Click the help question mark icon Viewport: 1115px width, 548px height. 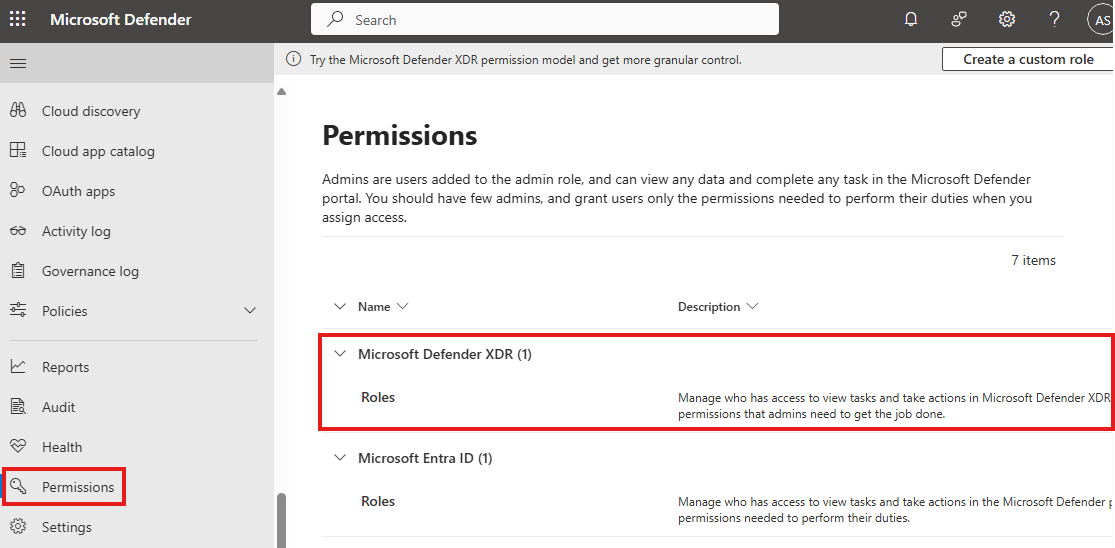click(1055, 20)
